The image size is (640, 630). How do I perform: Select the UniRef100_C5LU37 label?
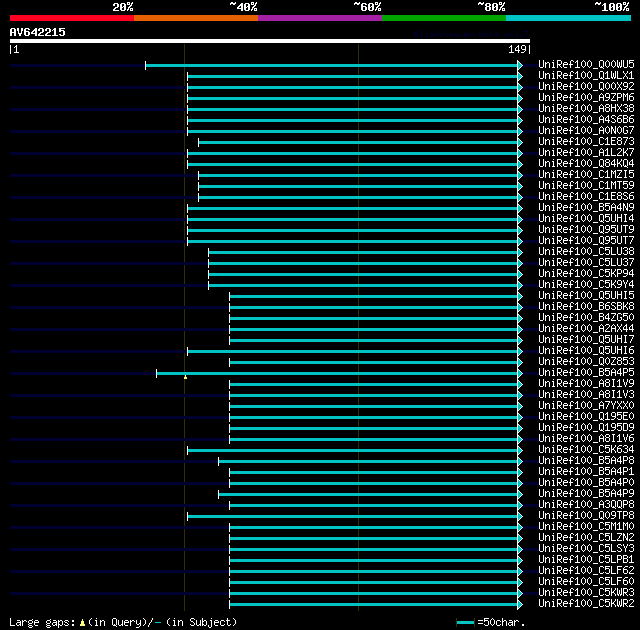(586, 263)
